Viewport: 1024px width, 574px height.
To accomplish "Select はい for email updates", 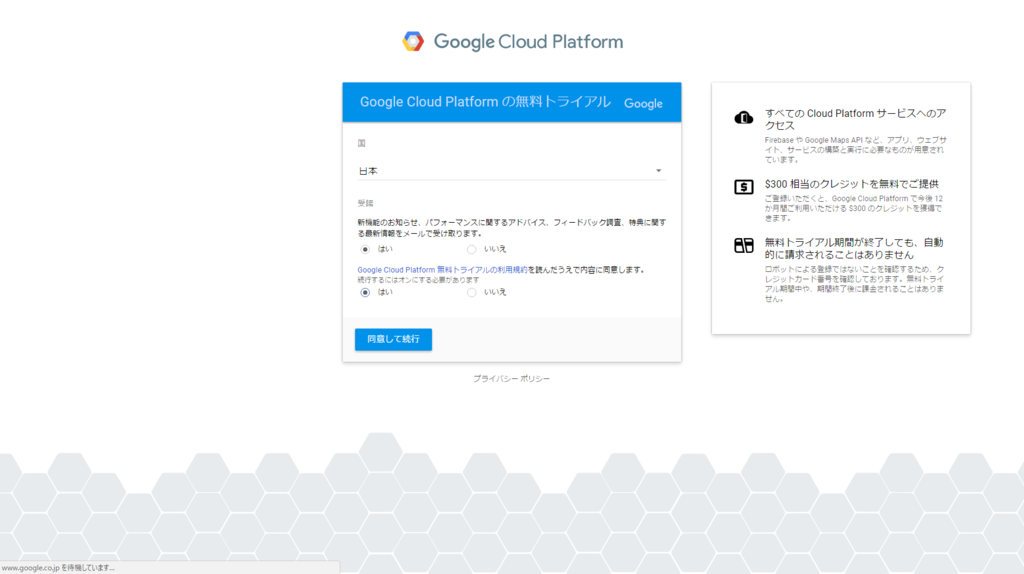I will pos(365,249).
